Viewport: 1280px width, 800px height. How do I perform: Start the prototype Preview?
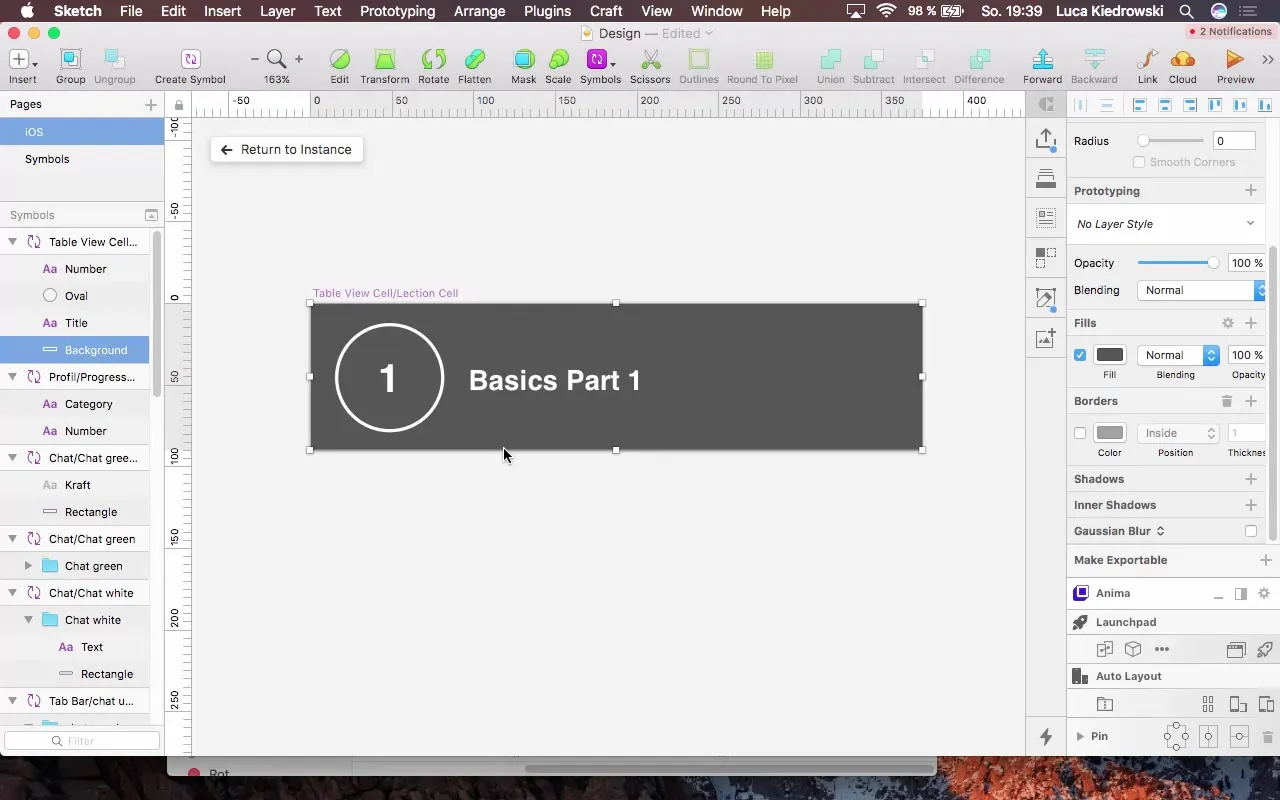tap(1236, 65)
